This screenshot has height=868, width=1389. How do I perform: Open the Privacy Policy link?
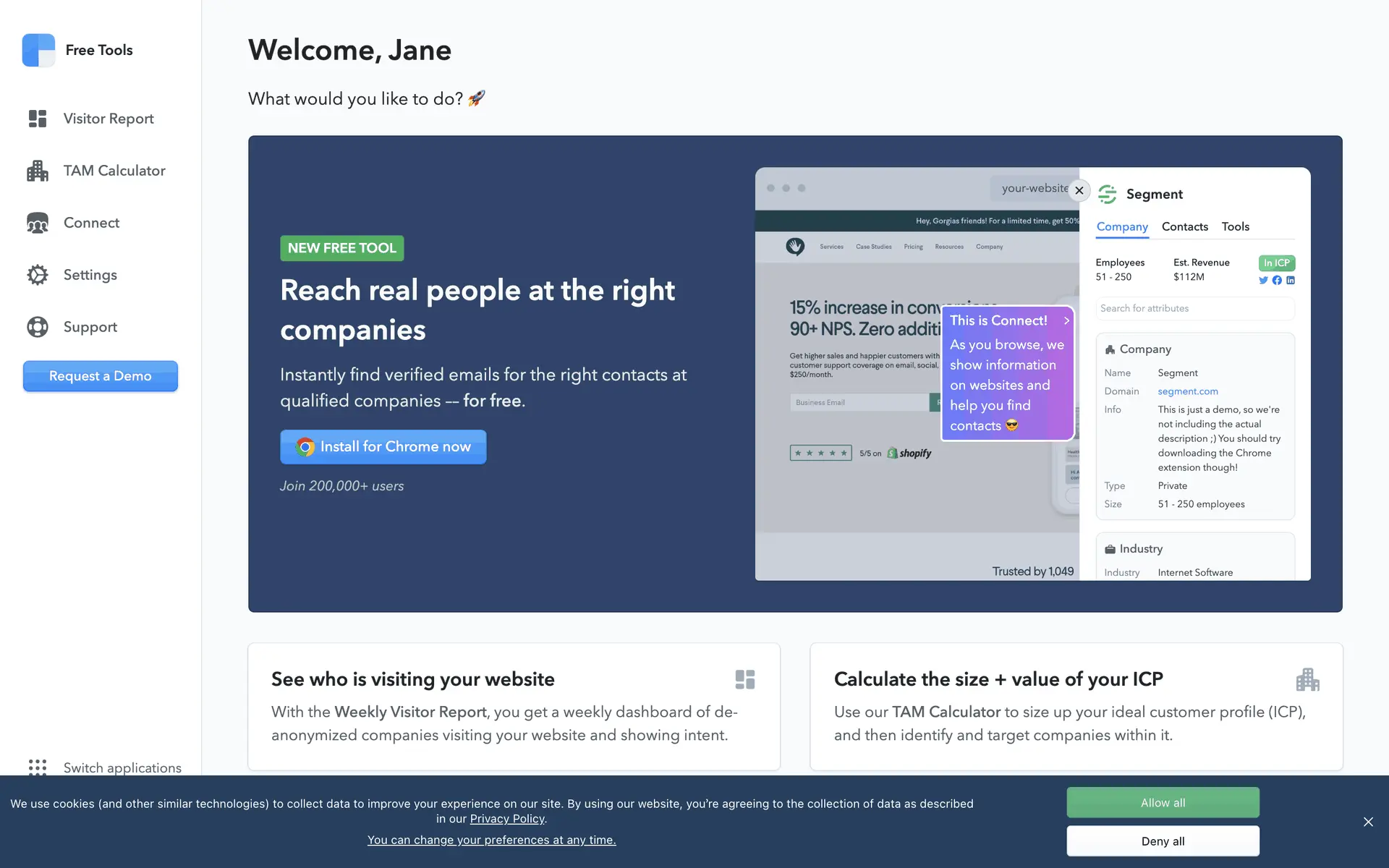click(x=506, y=819)
